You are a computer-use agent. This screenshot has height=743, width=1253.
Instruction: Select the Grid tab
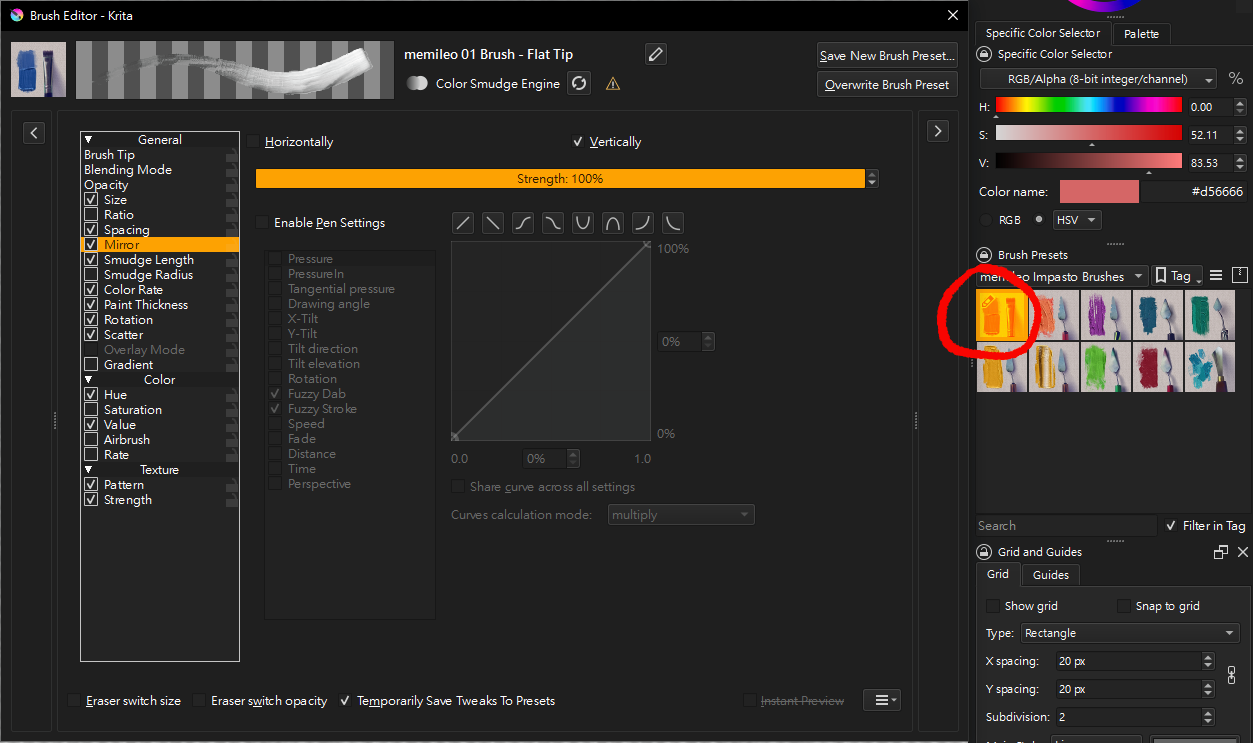click(x=998, y=574)
